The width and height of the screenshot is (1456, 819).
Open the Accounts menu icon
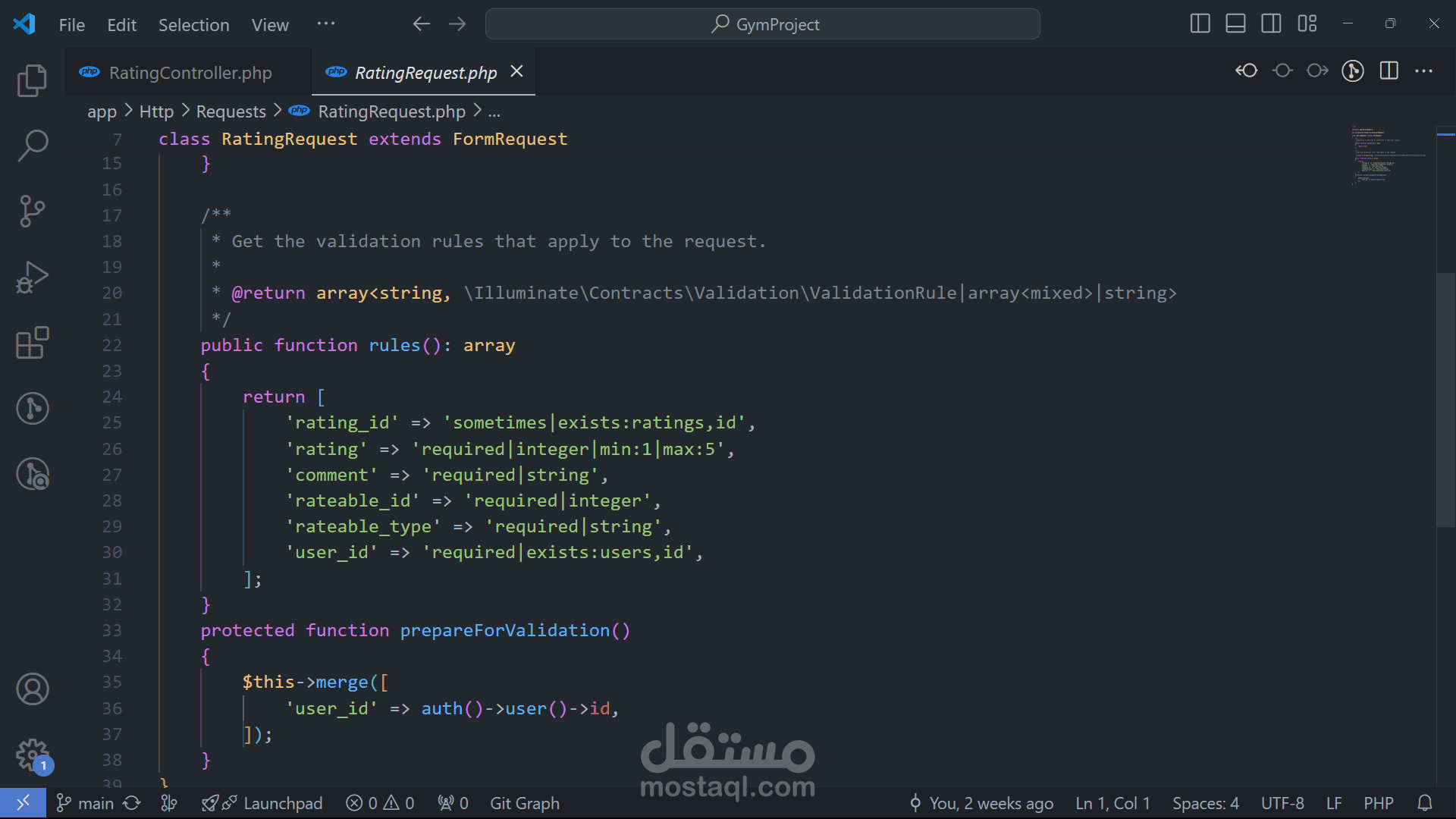(x=32, y=689)
